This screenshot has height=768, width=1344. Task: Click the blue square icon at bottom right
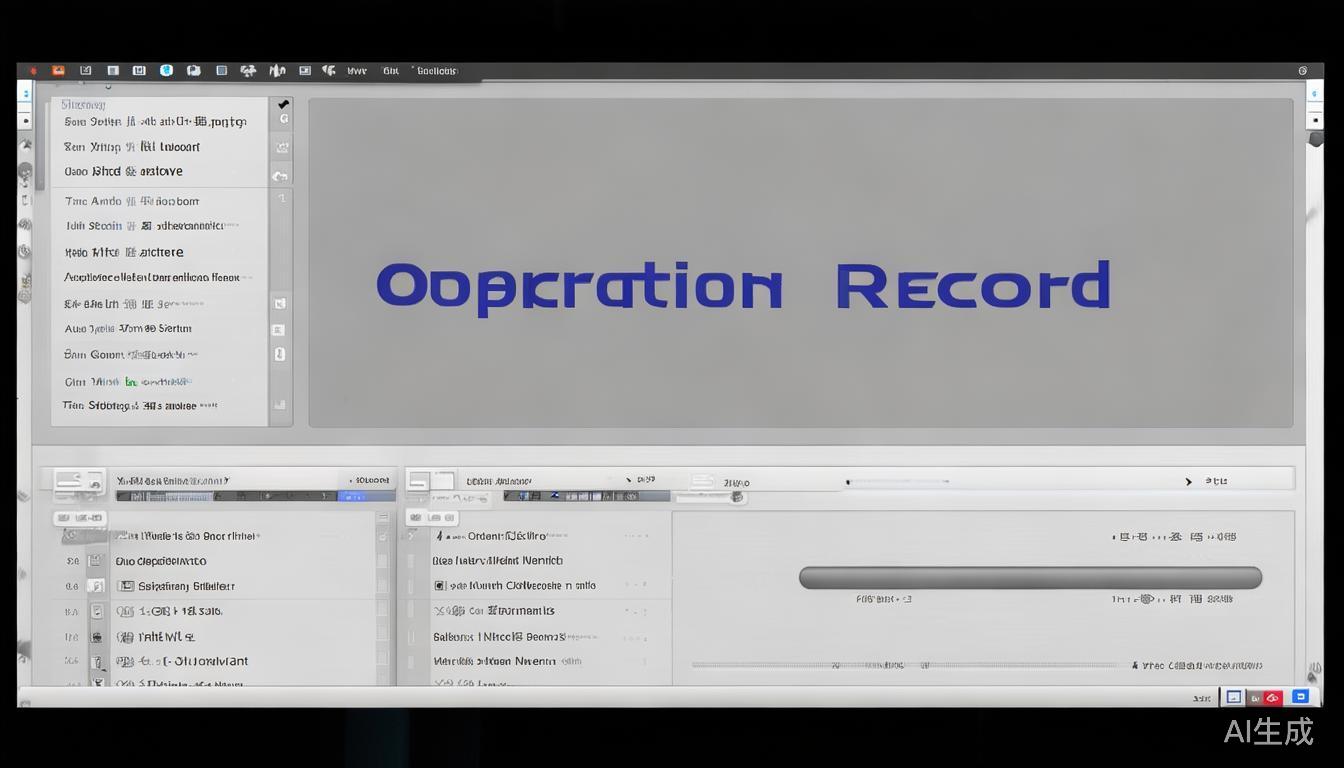[x=1300, y=696]
